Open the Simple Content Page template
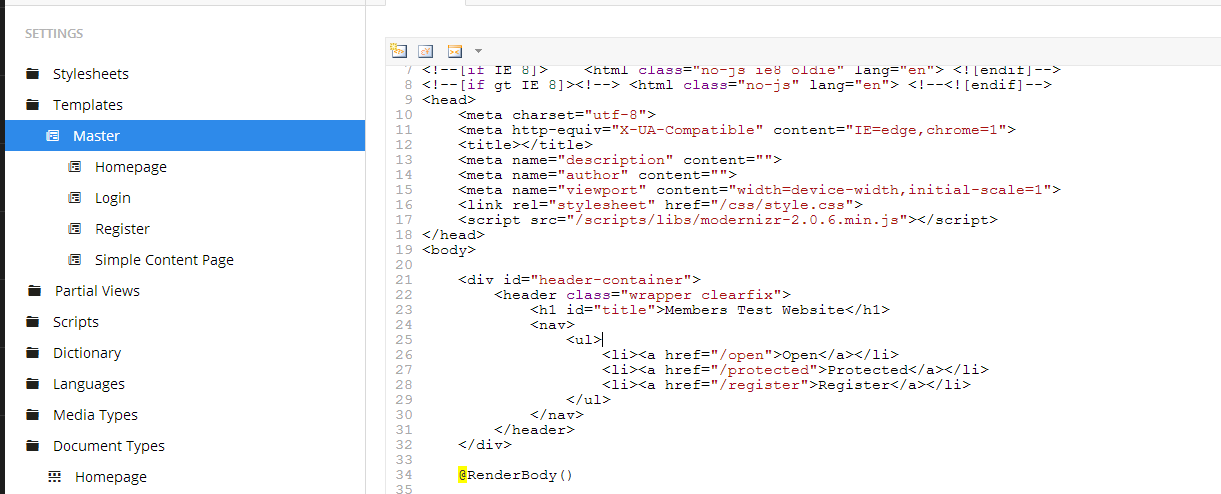Viewport: 1221px width, 494px height. (x=164, y=260)
